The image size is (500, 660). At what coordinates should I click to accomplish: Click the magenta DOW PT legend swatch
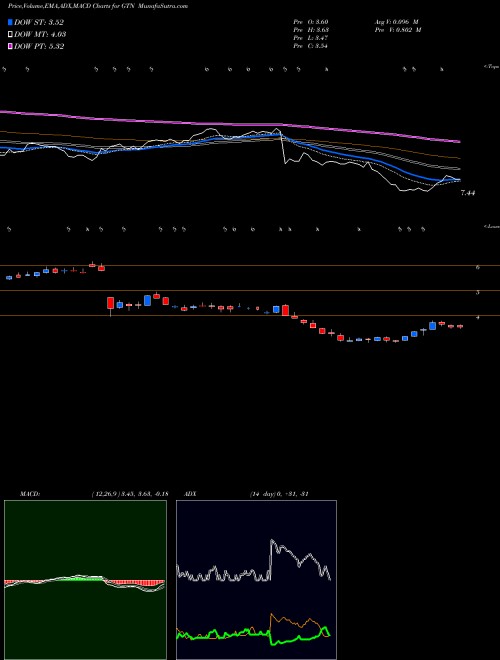[x=10, y=47]
